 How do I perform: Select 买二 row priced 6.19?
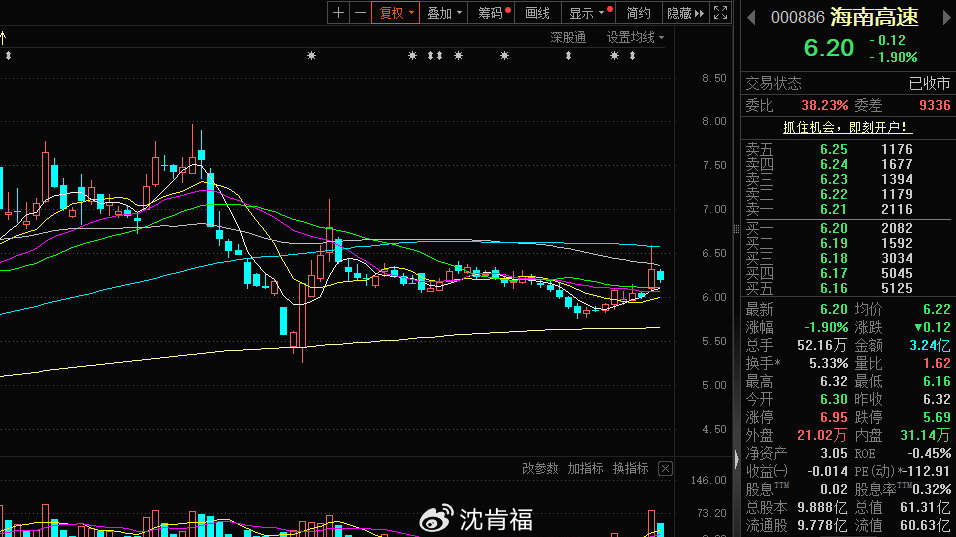(848, 243)
